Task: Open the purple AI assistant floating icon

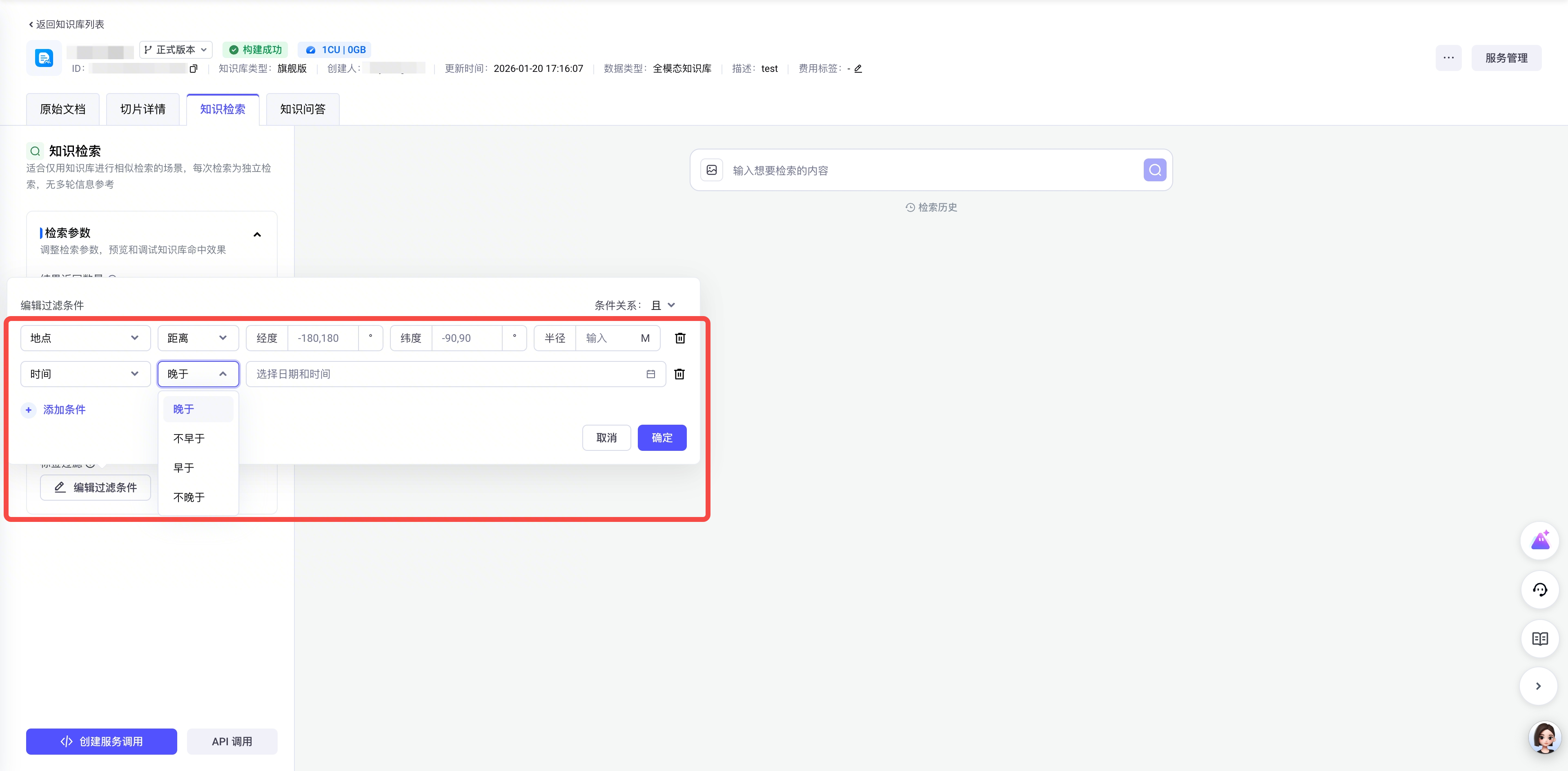Action: click(1539, 540)
